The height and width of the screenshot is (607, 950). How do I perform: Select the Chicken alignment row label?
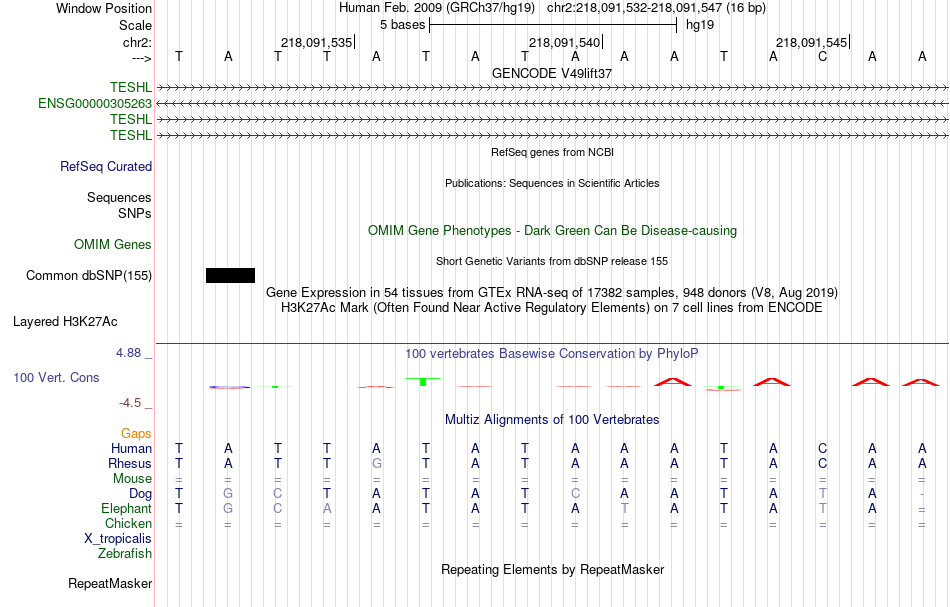tap(128, 523)
